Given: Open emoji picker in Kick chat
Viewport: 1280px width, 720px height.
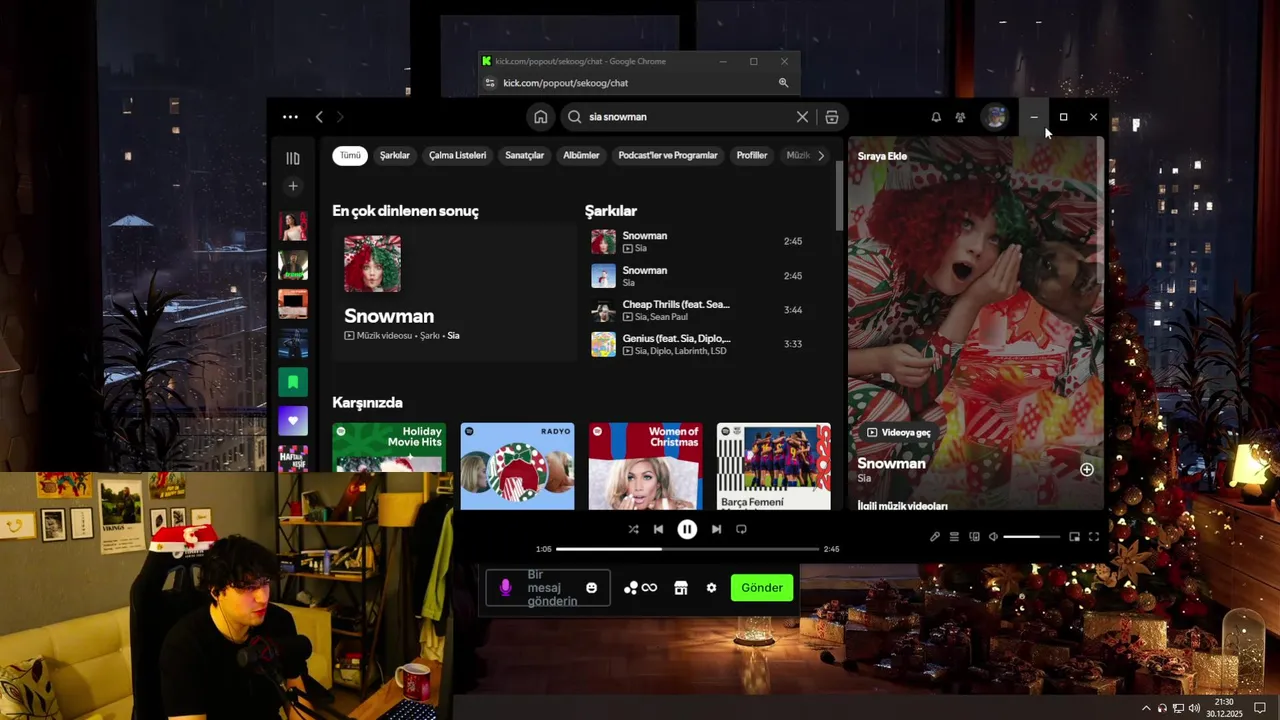Looking at the screenshot, I should tap(591, 588).
